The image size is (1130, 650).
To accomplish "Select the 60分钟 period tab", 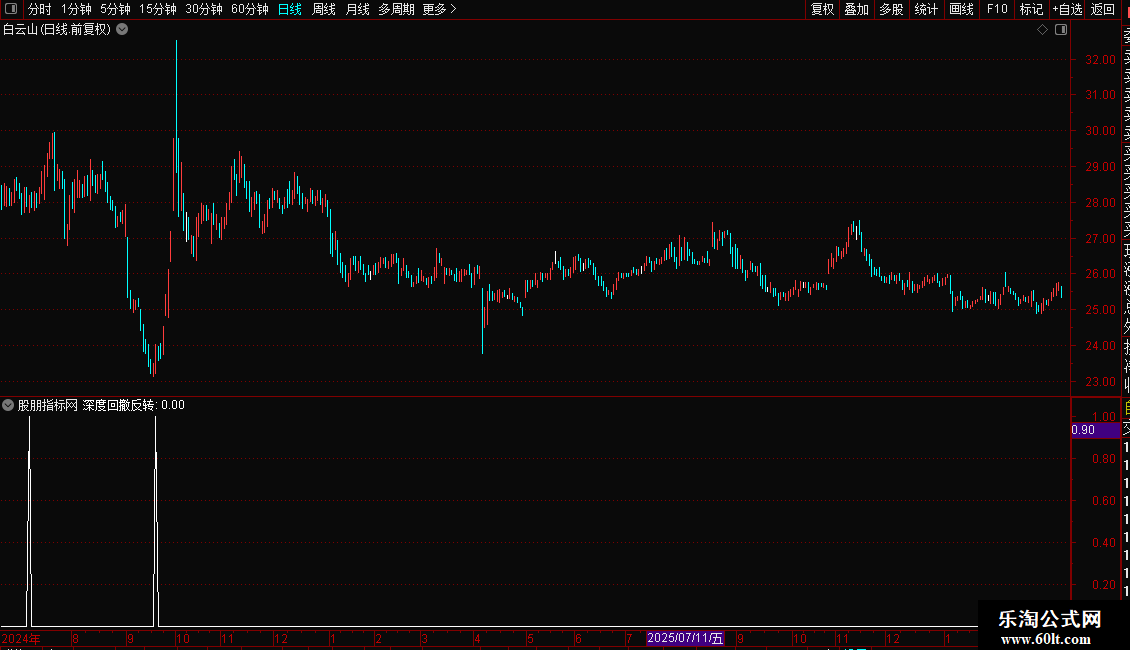I will click(250, 9).
